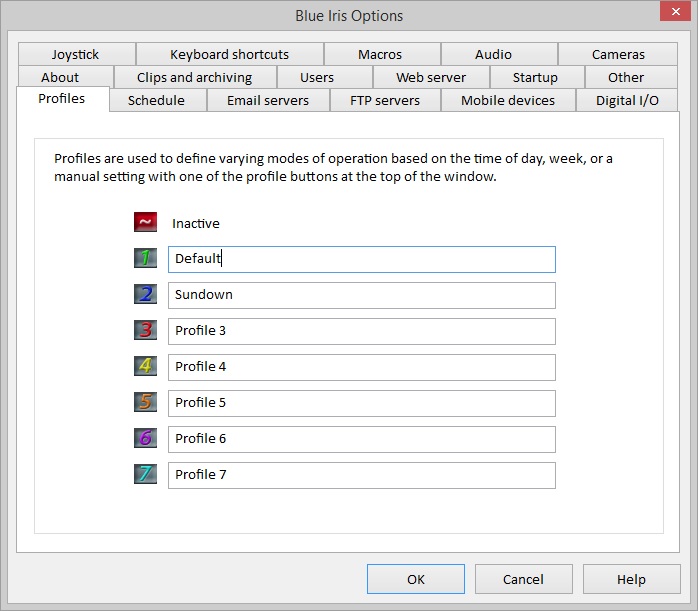698x611 pixels.
Task: Close the Blue Iris Options dialog
Action: tap(675, 12)
